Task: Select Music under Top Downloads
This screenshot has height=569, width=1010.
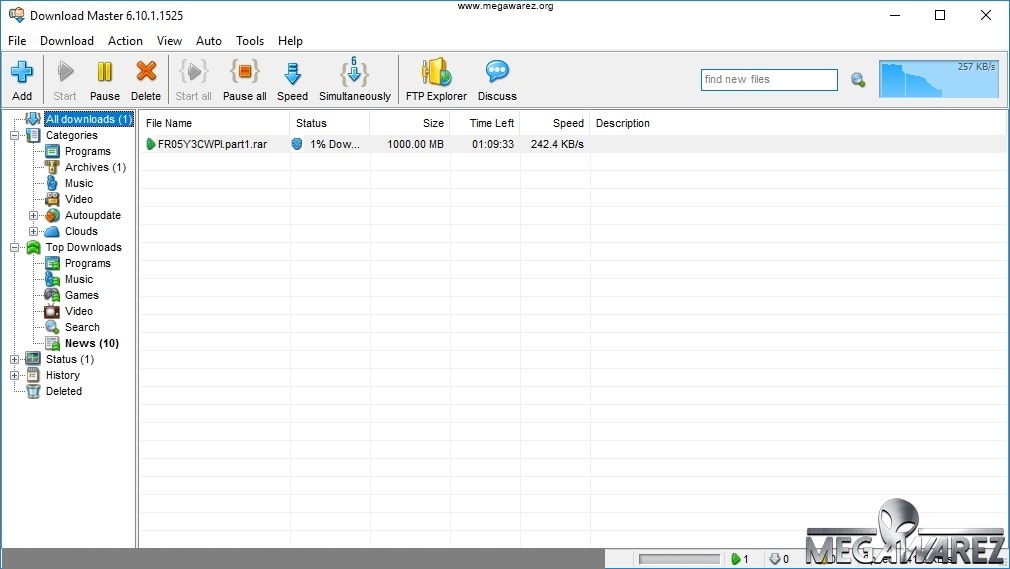Action: (79, 280)
